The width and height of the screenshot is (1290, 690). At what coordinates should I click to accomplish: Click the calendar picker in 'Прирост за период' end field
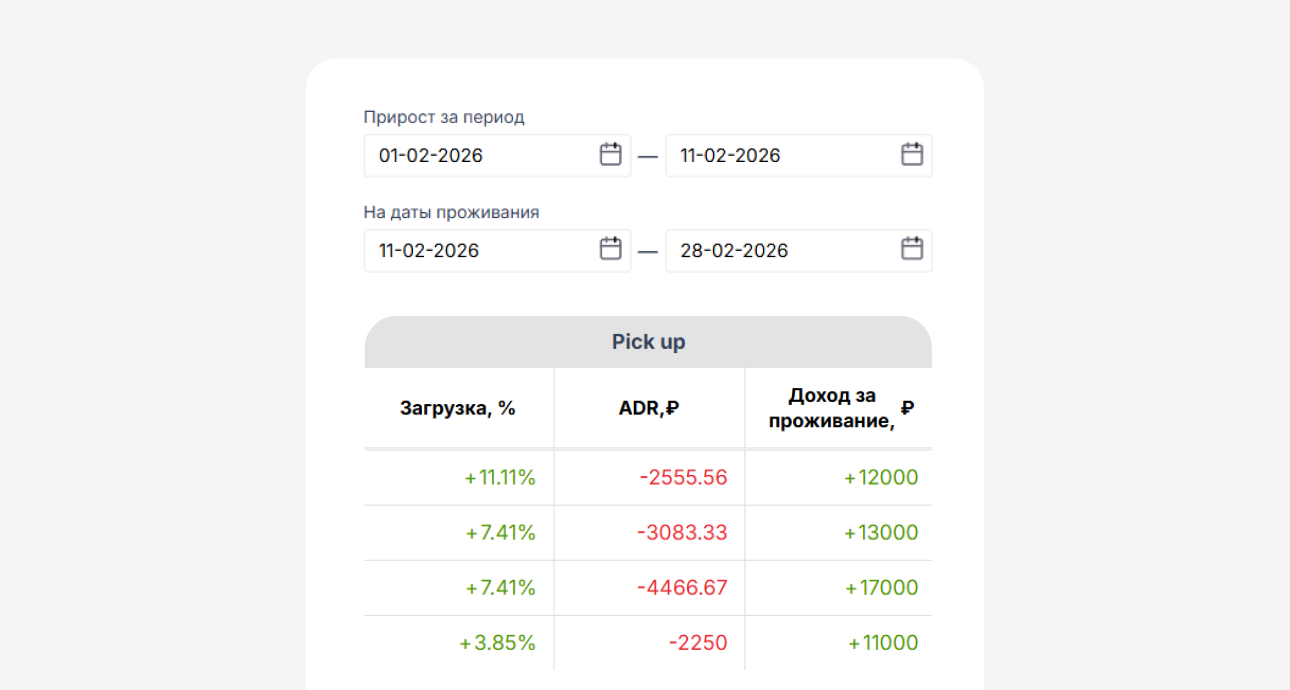point(911,155)
